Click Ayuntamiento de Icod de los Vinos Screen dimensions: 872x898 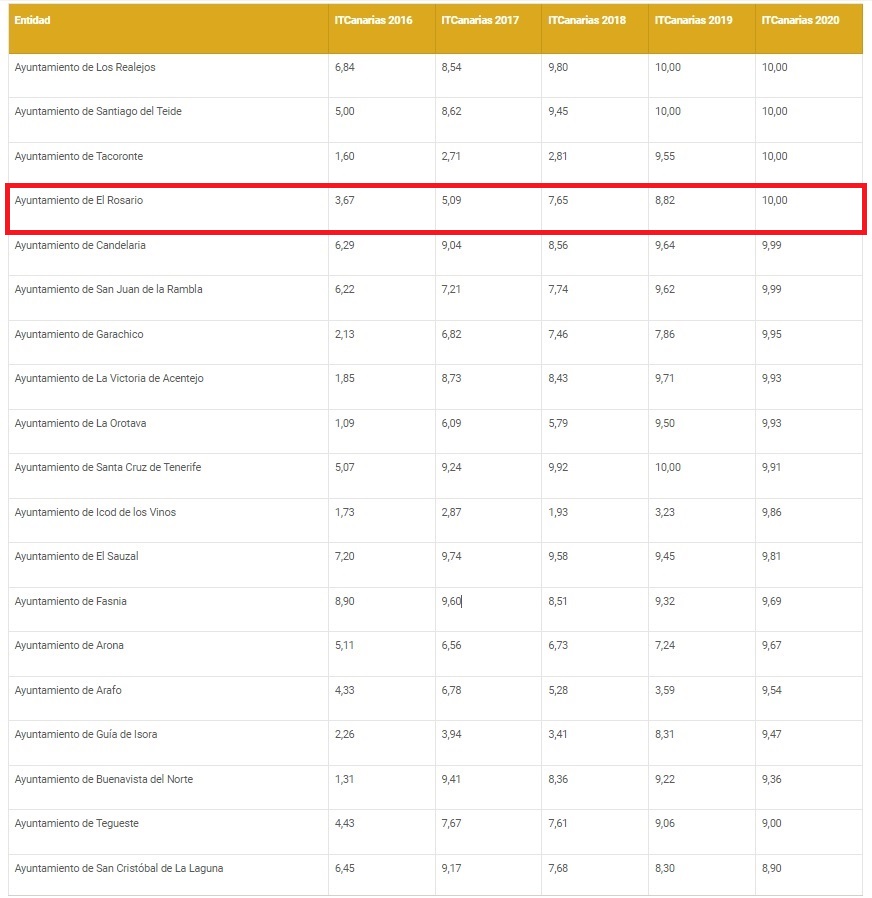pyautogui.click(x=95, y=512)
